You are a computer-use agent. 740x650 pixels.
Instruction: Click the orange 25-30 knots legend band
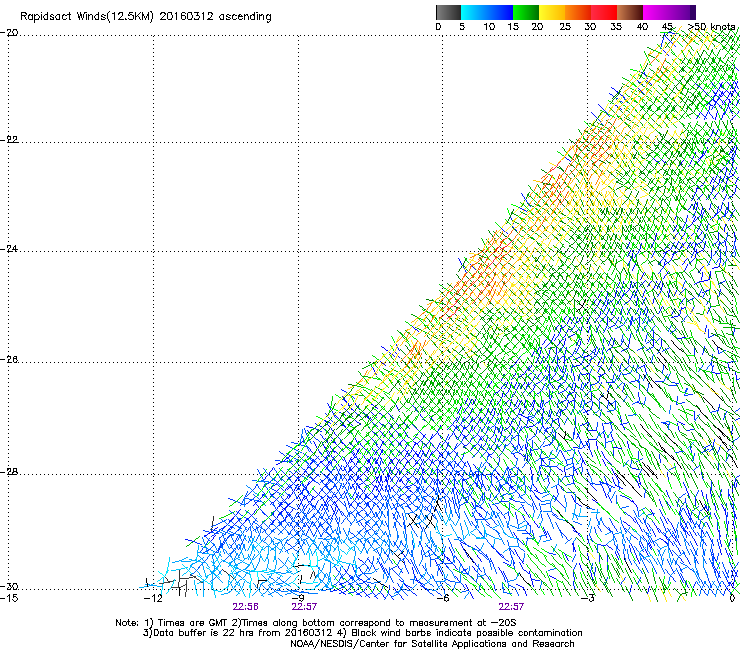(578, 12)
